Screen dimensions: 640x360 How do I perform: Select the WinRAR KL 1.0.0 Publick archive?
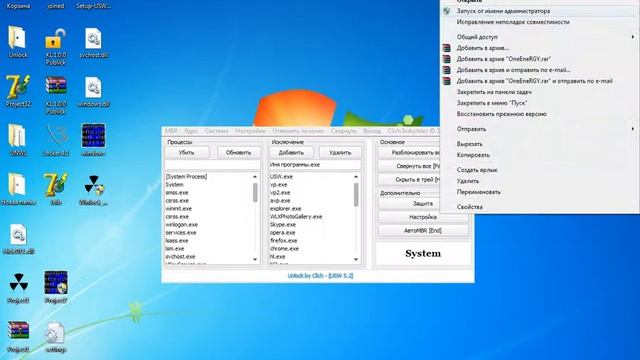click(56, 87)
